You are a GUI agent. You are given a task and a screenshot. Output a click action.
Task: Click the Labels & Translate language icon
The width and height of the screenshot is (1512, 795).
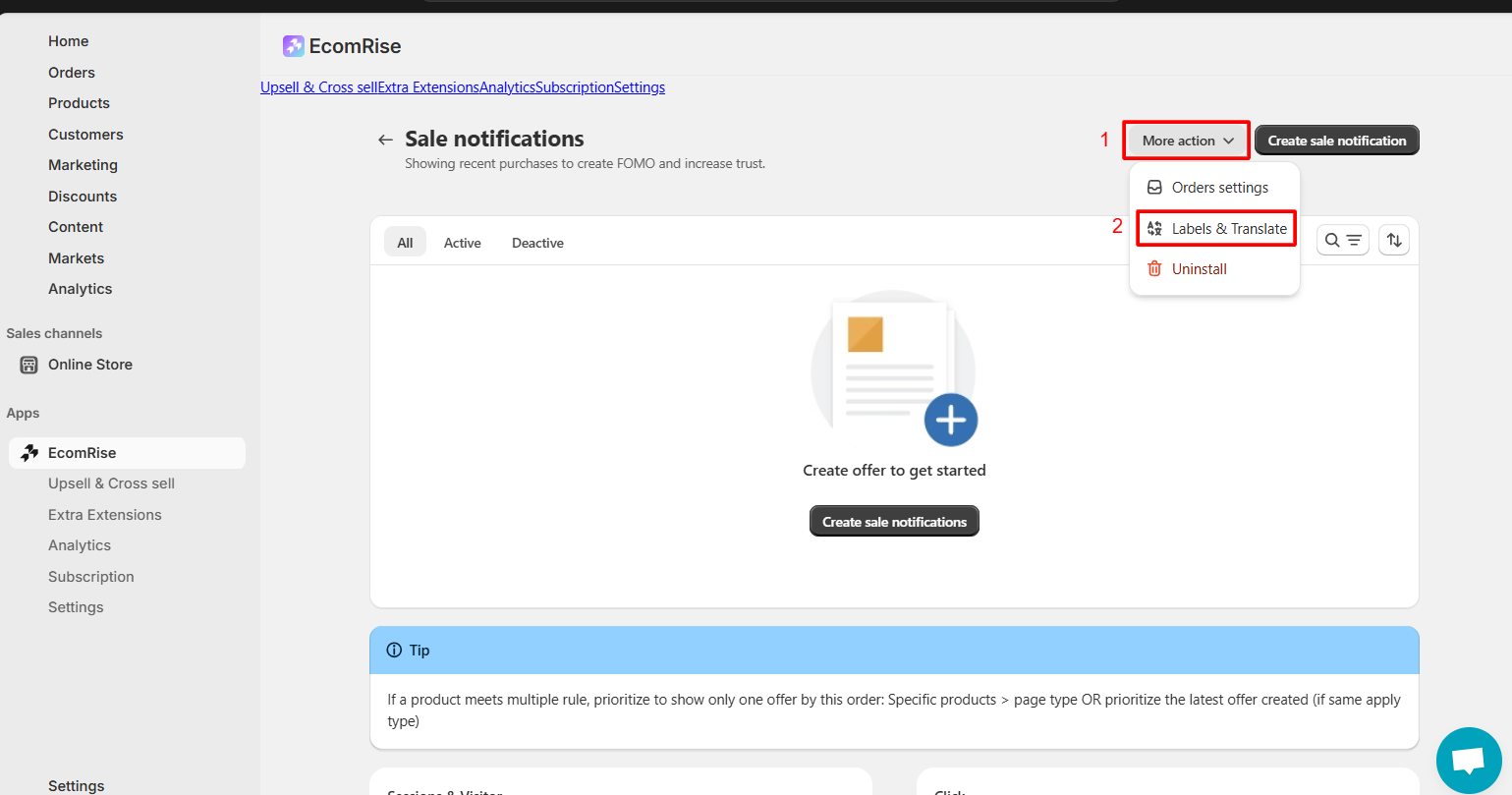pyautogui.click(x=1154, y=229)
